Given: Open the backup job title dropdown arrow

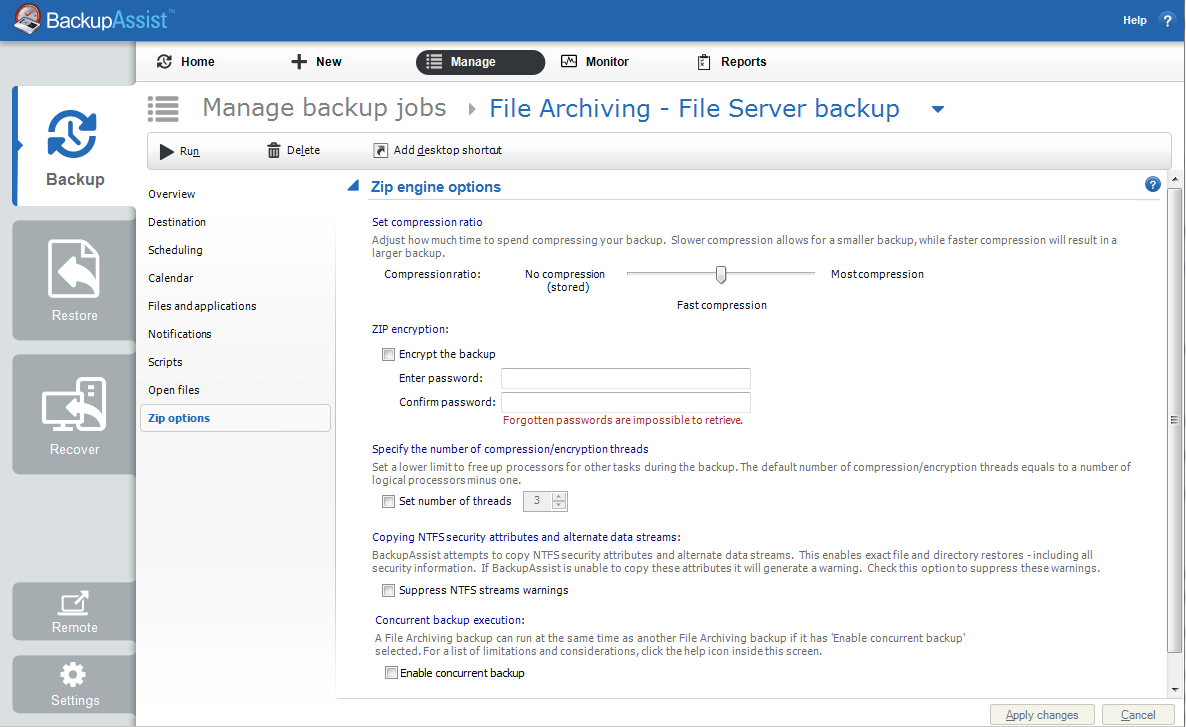Looking at the screenshot, I should pyautogui.click(x=937, y=109).
